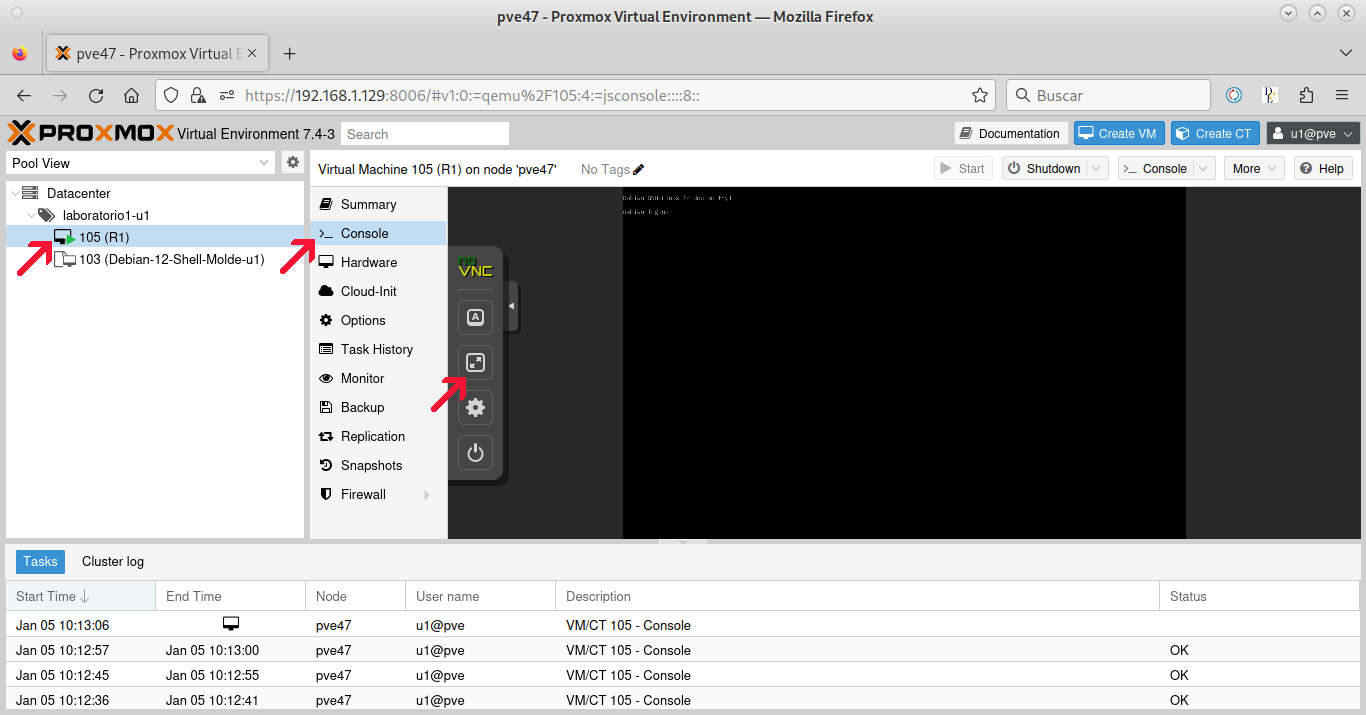Screen dimensions: 1366x715
Task: Open tree view settings gear
Action: 293,162
